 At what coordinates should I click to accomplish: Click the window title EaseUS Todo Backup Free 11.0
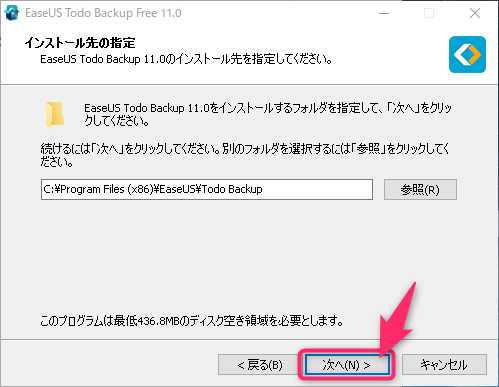click(103, 13)
